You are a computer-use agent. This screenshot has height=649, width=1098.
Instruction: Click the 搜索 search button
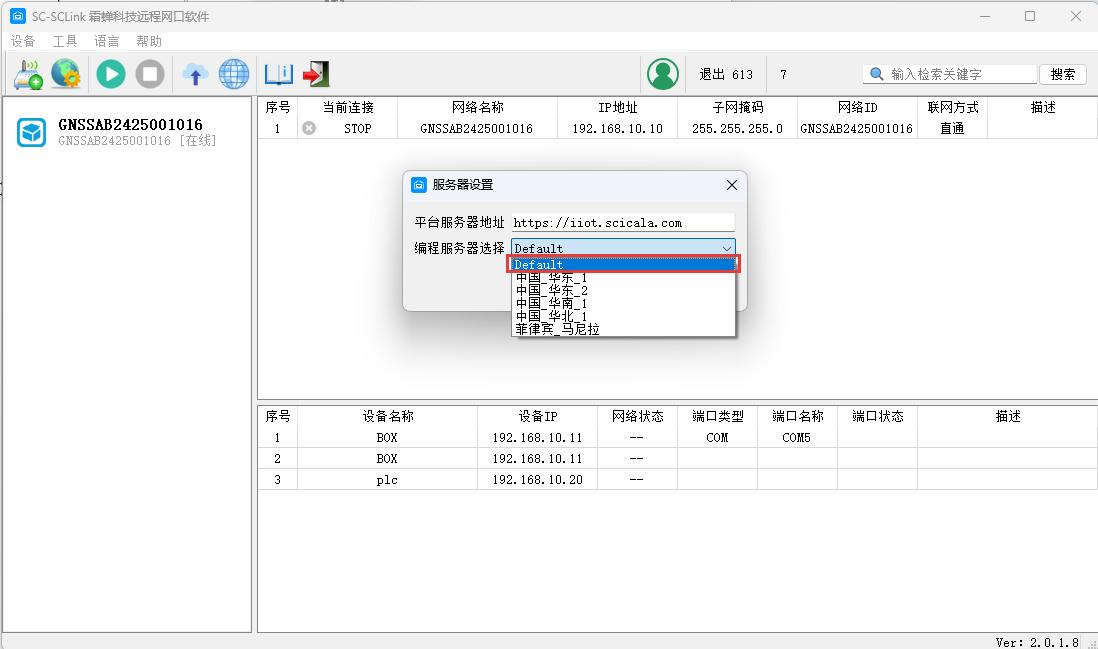(x=1063, y=74)
